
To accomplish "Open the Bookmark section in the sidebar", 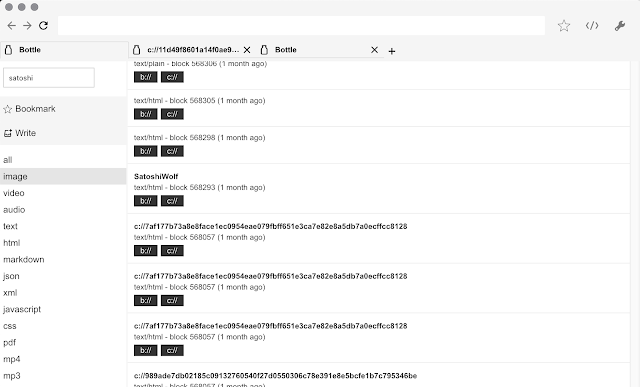I will (63, 109).
